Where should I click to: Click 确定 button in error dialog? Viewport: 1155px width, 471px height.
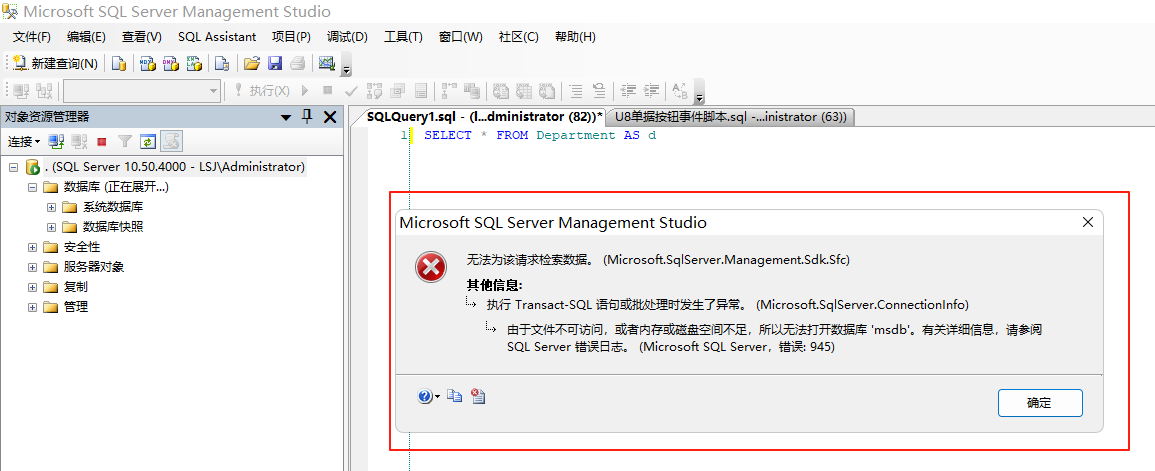tap(1040, 403)
